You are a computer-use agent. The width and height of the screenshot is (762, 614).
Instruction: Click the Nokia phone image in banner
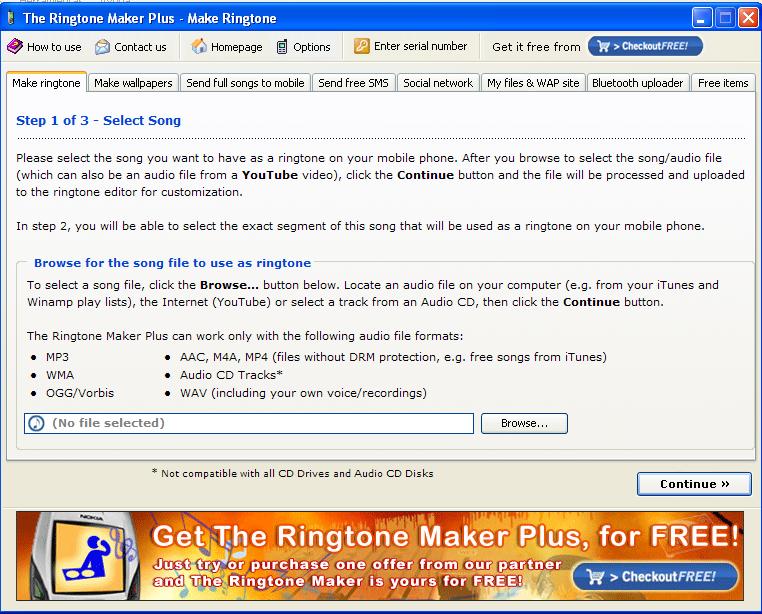point(84,556)
